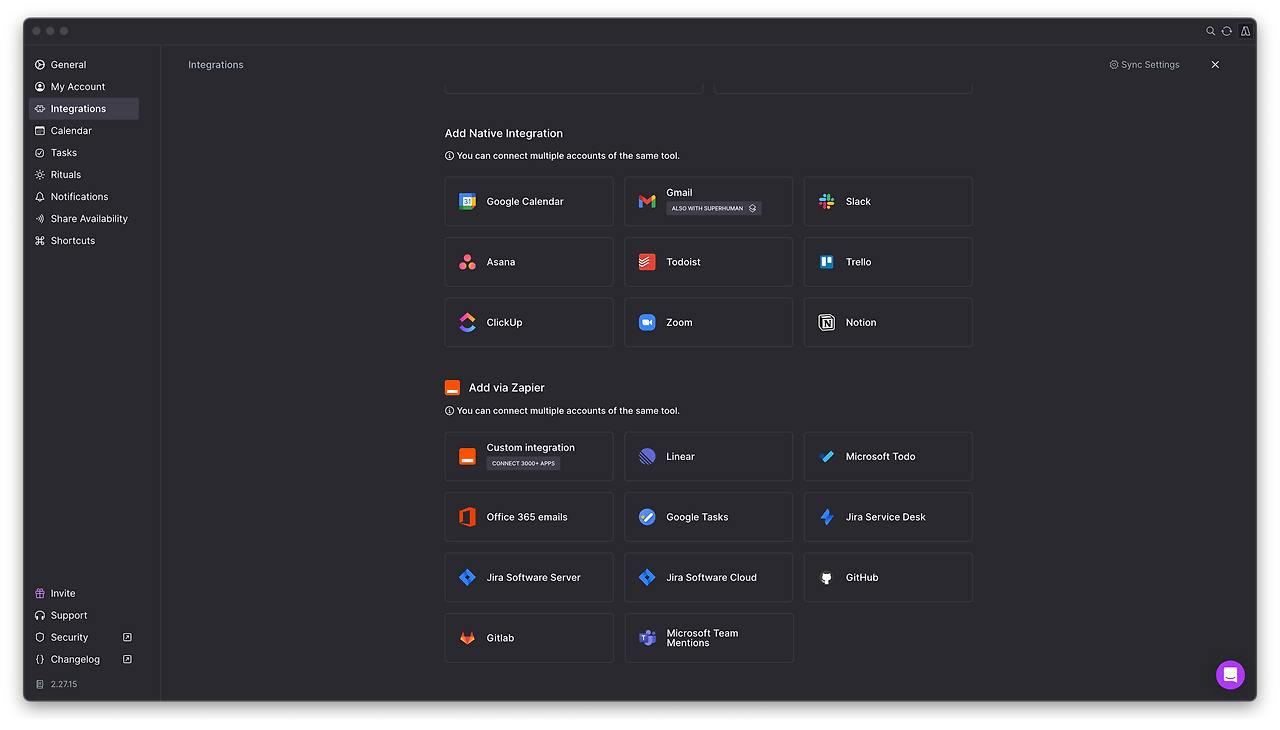This screenshot has height=730, width=1280.
Task: Open Sync Settings
Action: (x=1144, y=65)
